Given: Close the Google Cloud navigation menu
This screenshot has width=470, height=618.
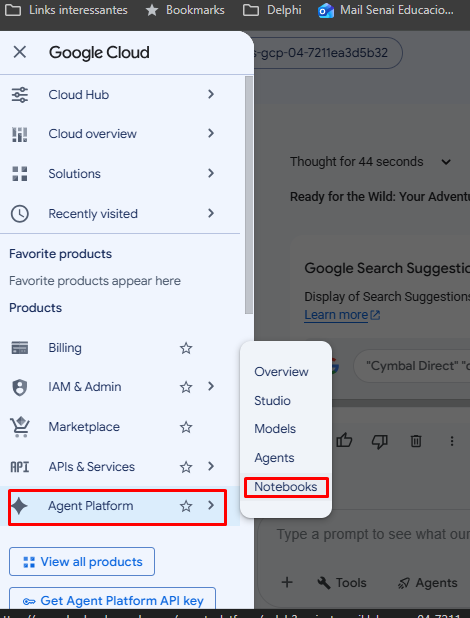Looking at the screenshot, I should coord(20,52).
